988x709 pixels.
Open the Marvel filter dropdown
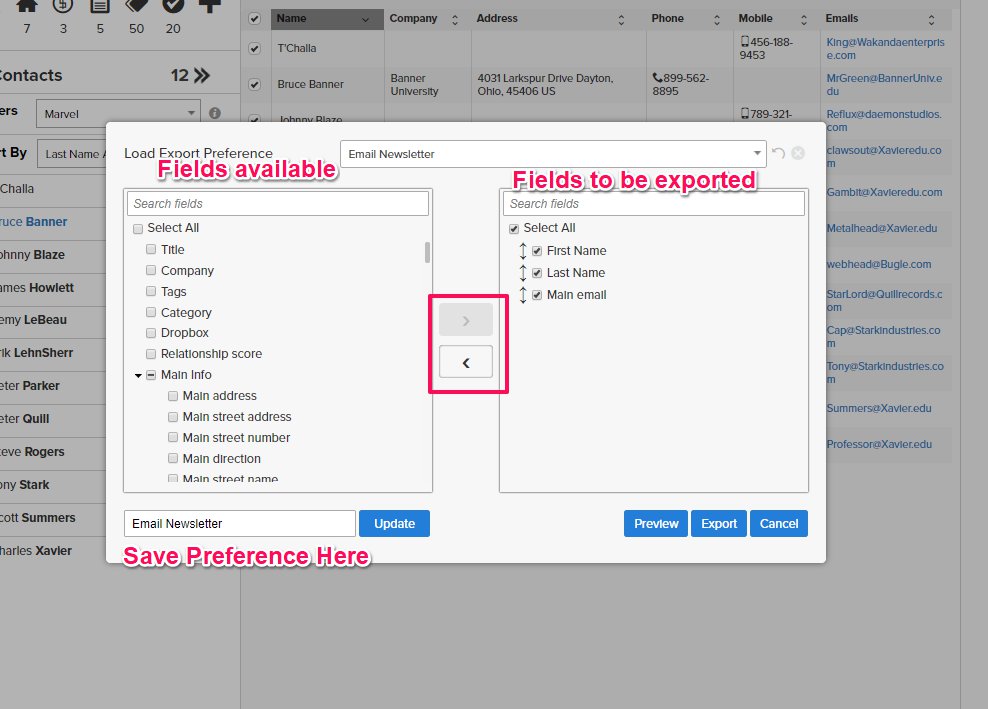tap(118, 114)
